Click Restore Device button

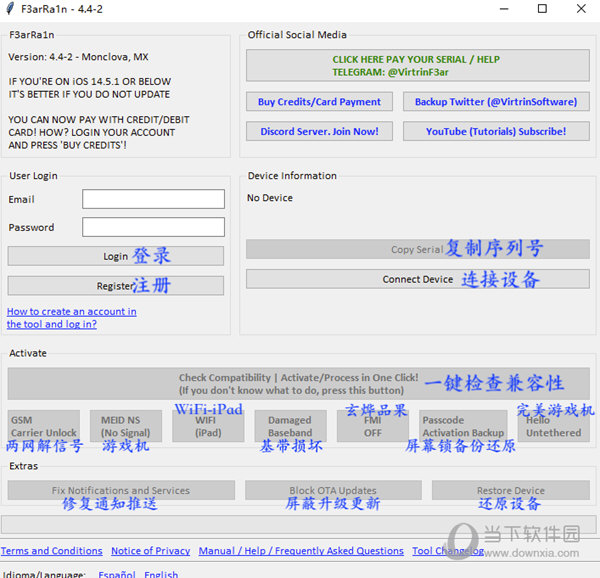click(x=511, y=490)
